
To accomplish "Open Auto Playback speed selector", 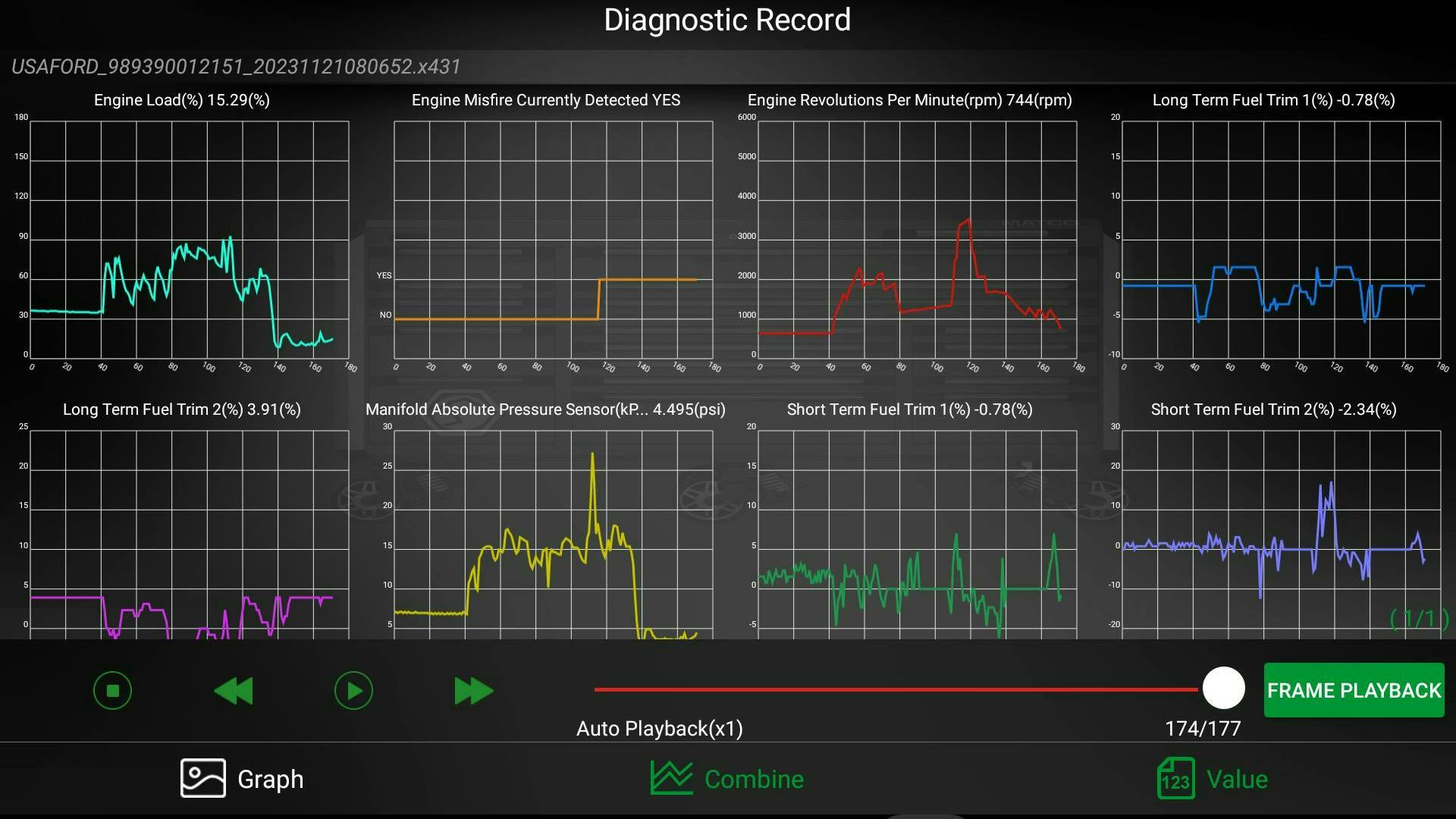I will [x=660, y=728].
